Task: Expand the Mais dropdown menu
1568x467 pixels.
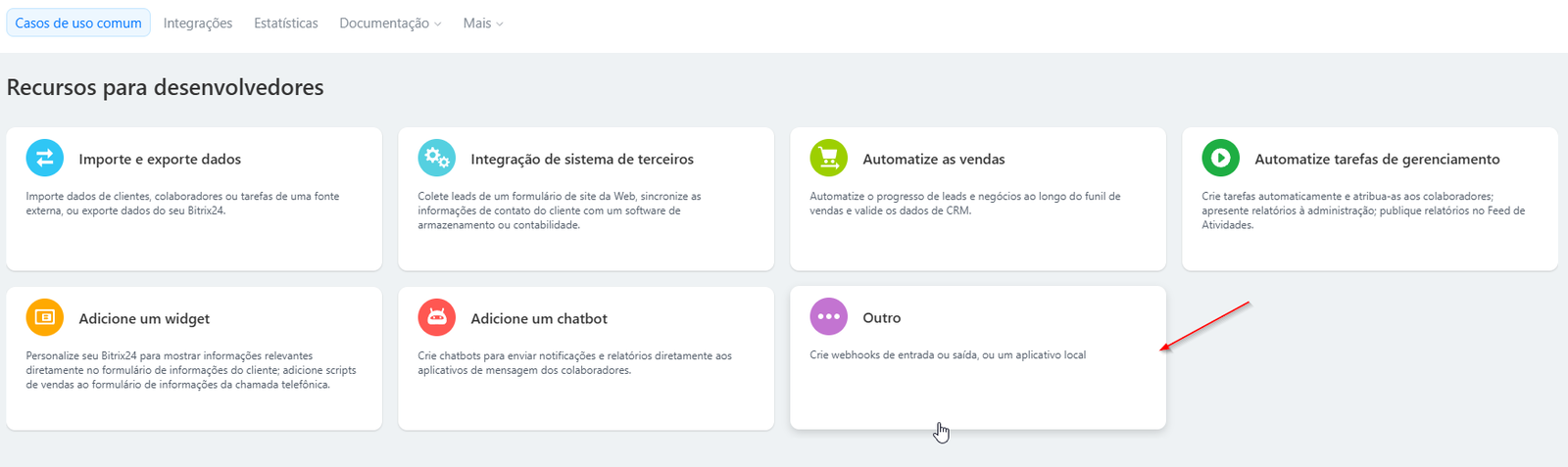Action: coord(483,23)
